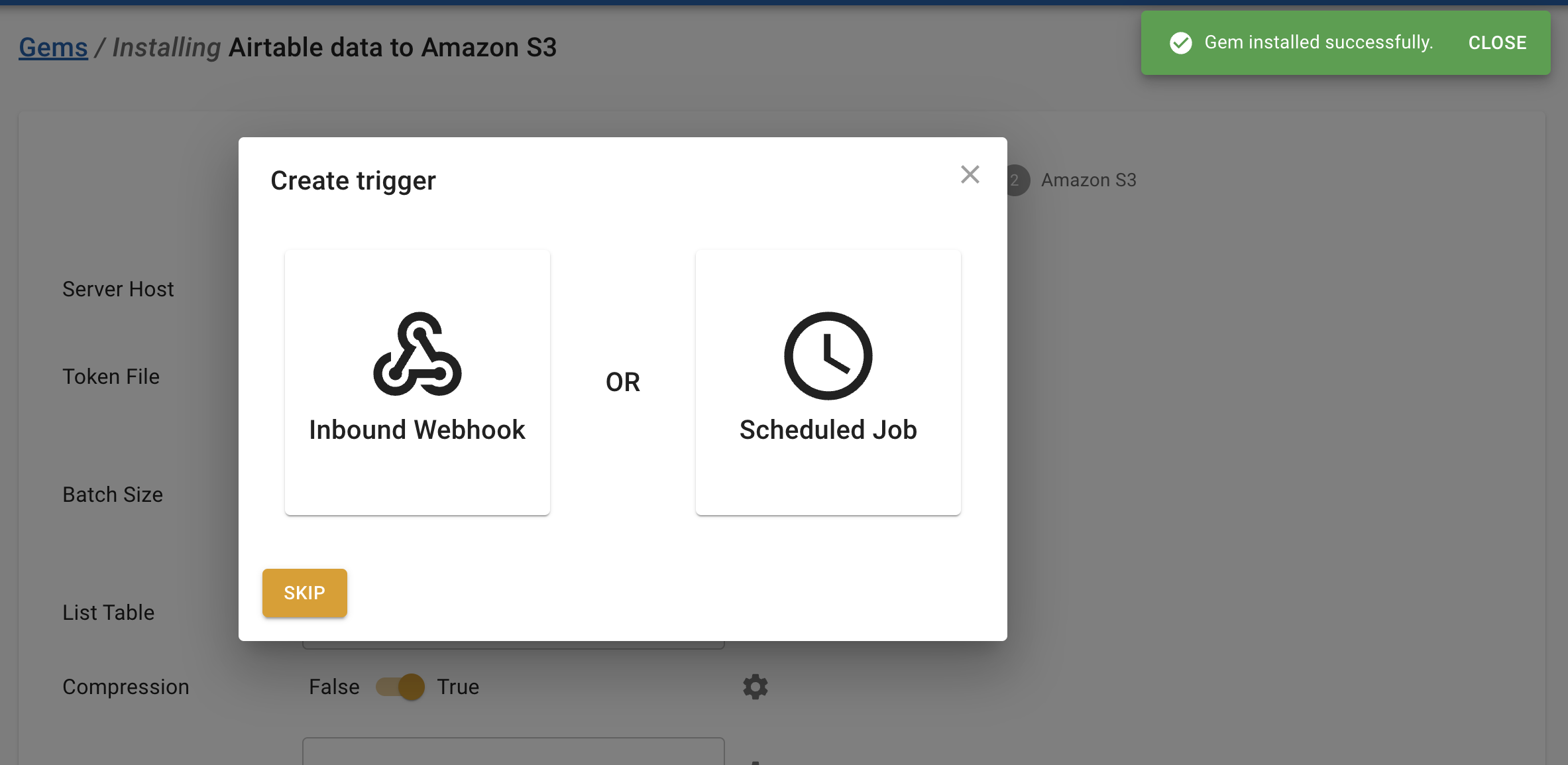Toggle the Compression switch
Viewport: 1568px width, 765px height.
[400, 687]
